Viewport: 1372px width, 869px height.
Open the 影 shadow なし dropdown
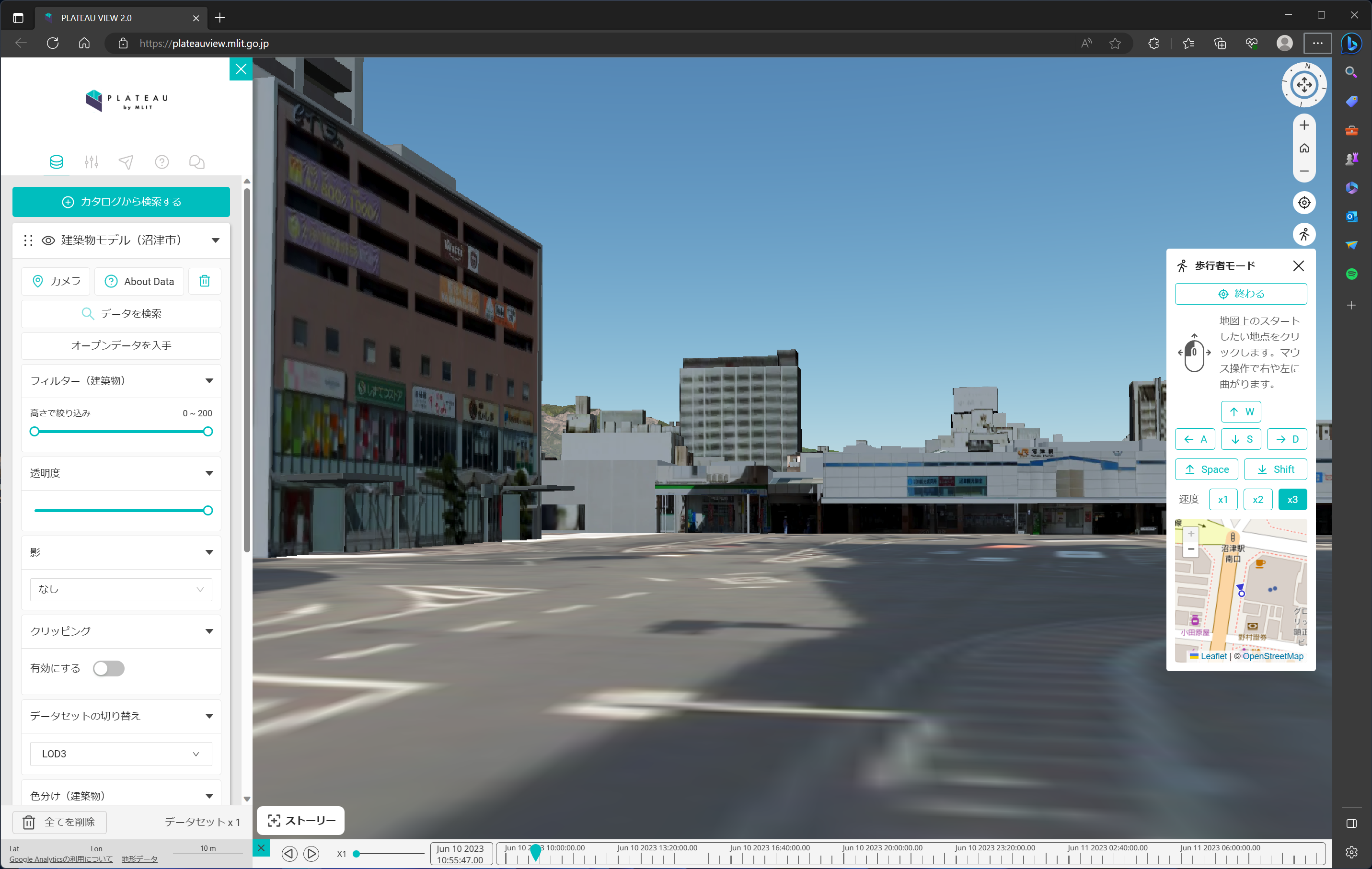121,589
